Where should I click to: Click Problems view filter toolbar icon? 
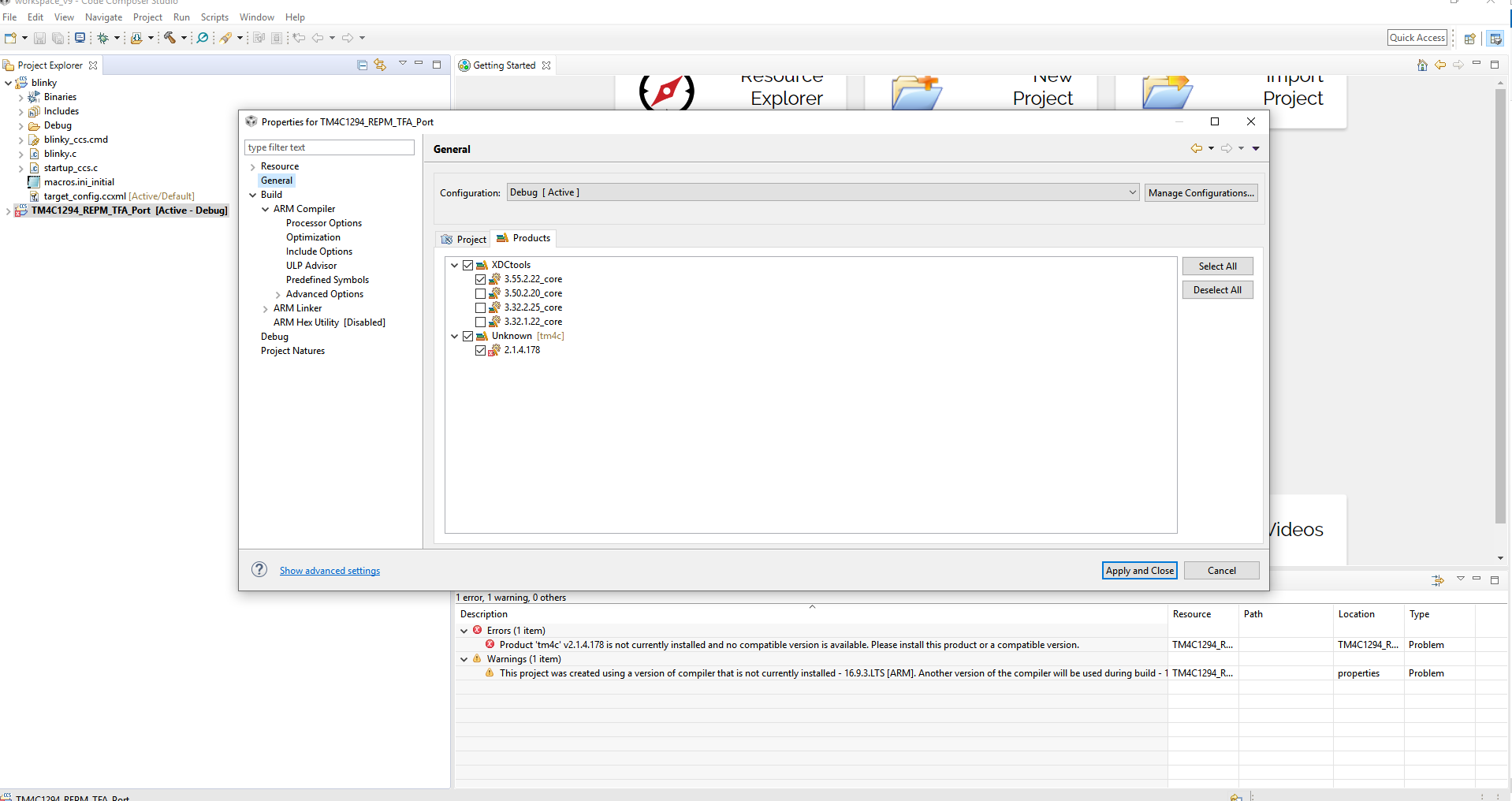coord(1438,580)
